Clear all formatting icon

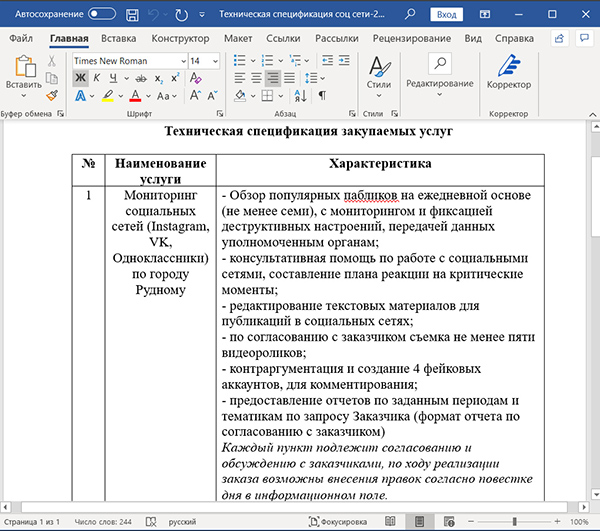tap(196, 78)
